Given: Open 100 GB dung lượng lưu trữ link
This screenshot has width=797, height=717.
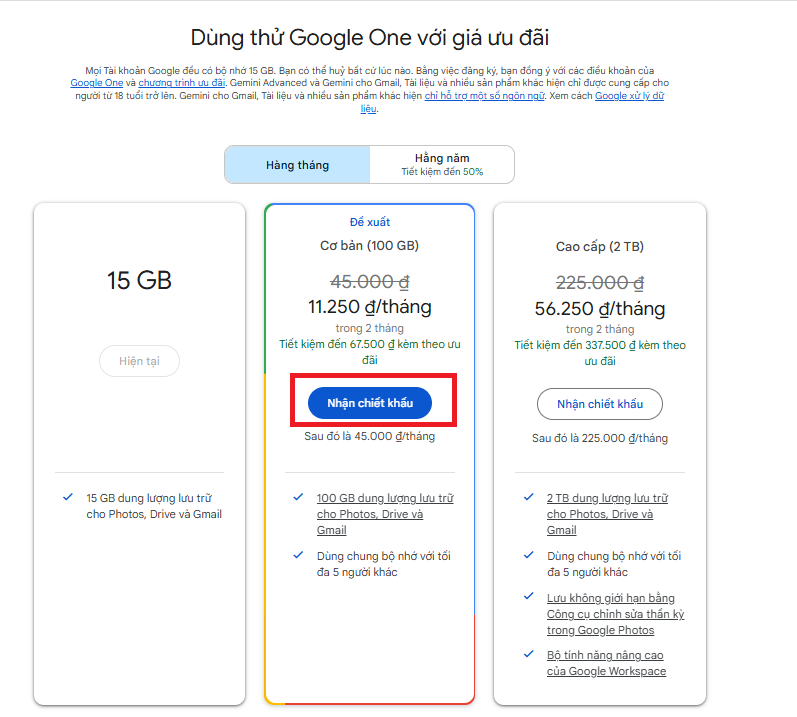Looking at the screenshot, I should [x=385, y=514].
